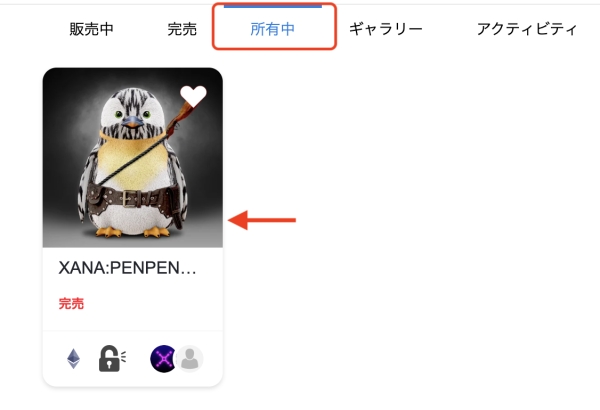600x410 pixels.
Task: Open the アクティビティ tab
Action: (527, 29)
